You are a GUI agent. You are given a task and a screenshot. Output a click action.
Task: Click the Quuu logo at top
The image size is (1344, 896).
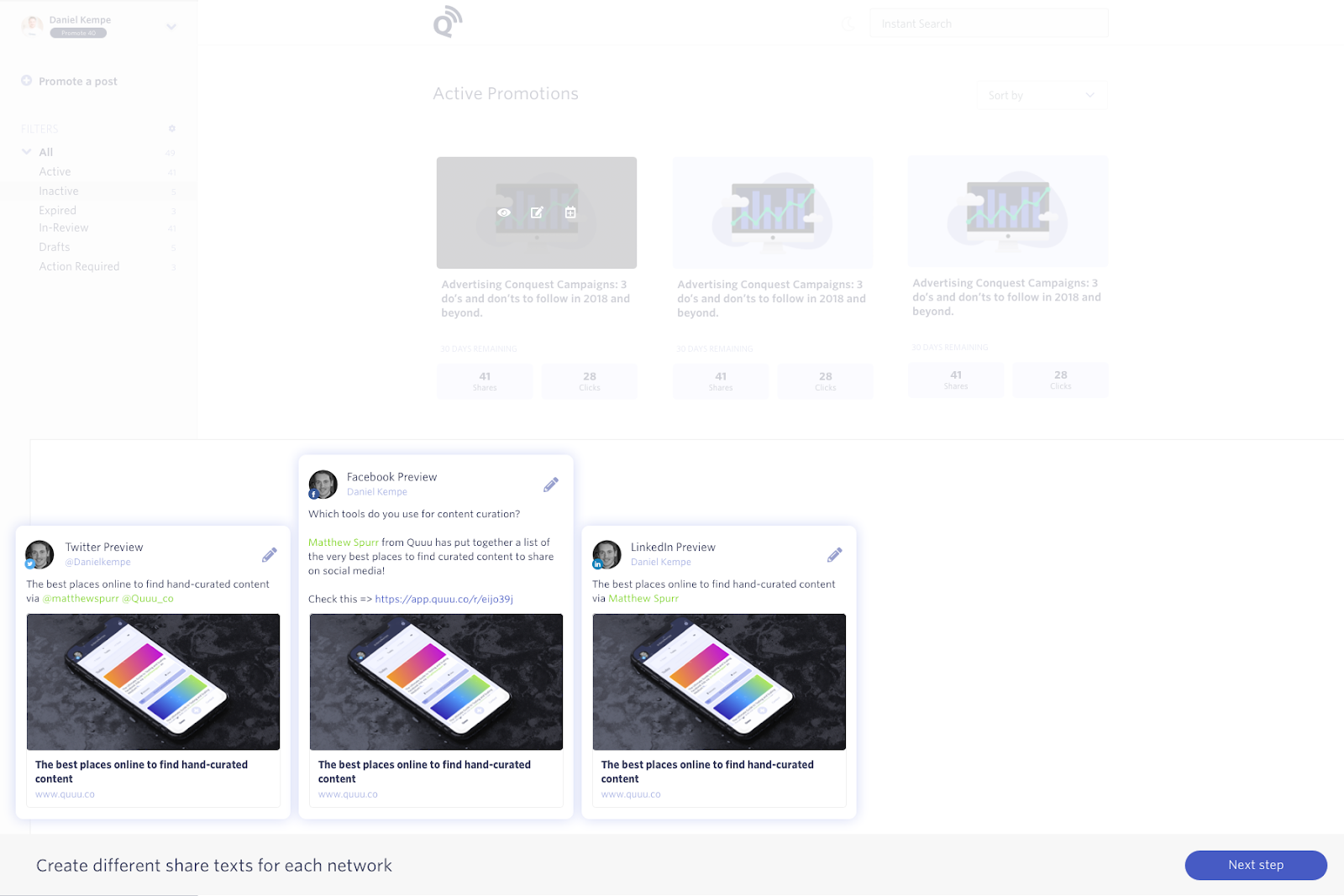pyautogui.click(x=448, y=22)
